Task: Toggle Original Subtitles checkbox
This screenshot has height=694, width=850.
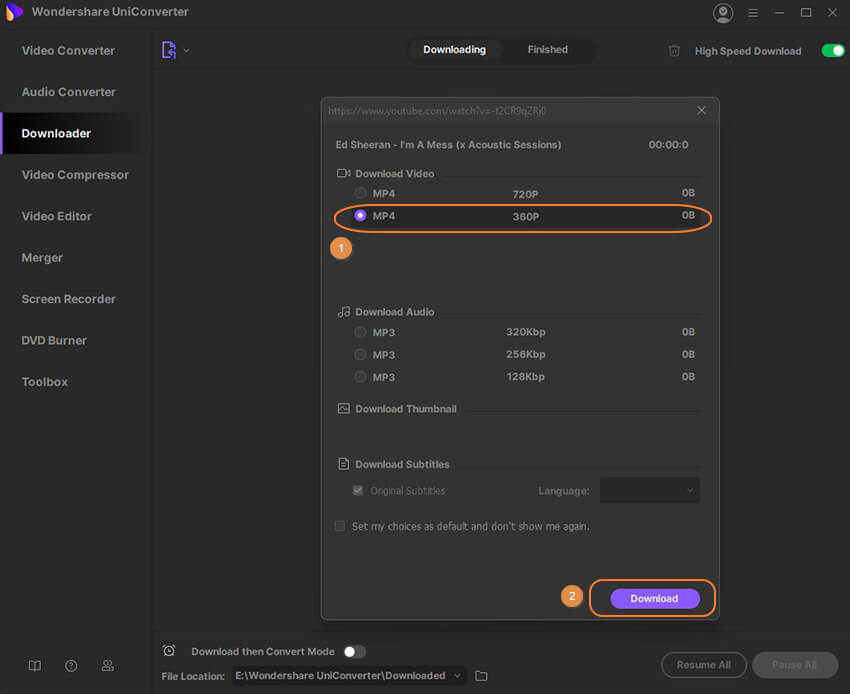Action: point(357,490)
